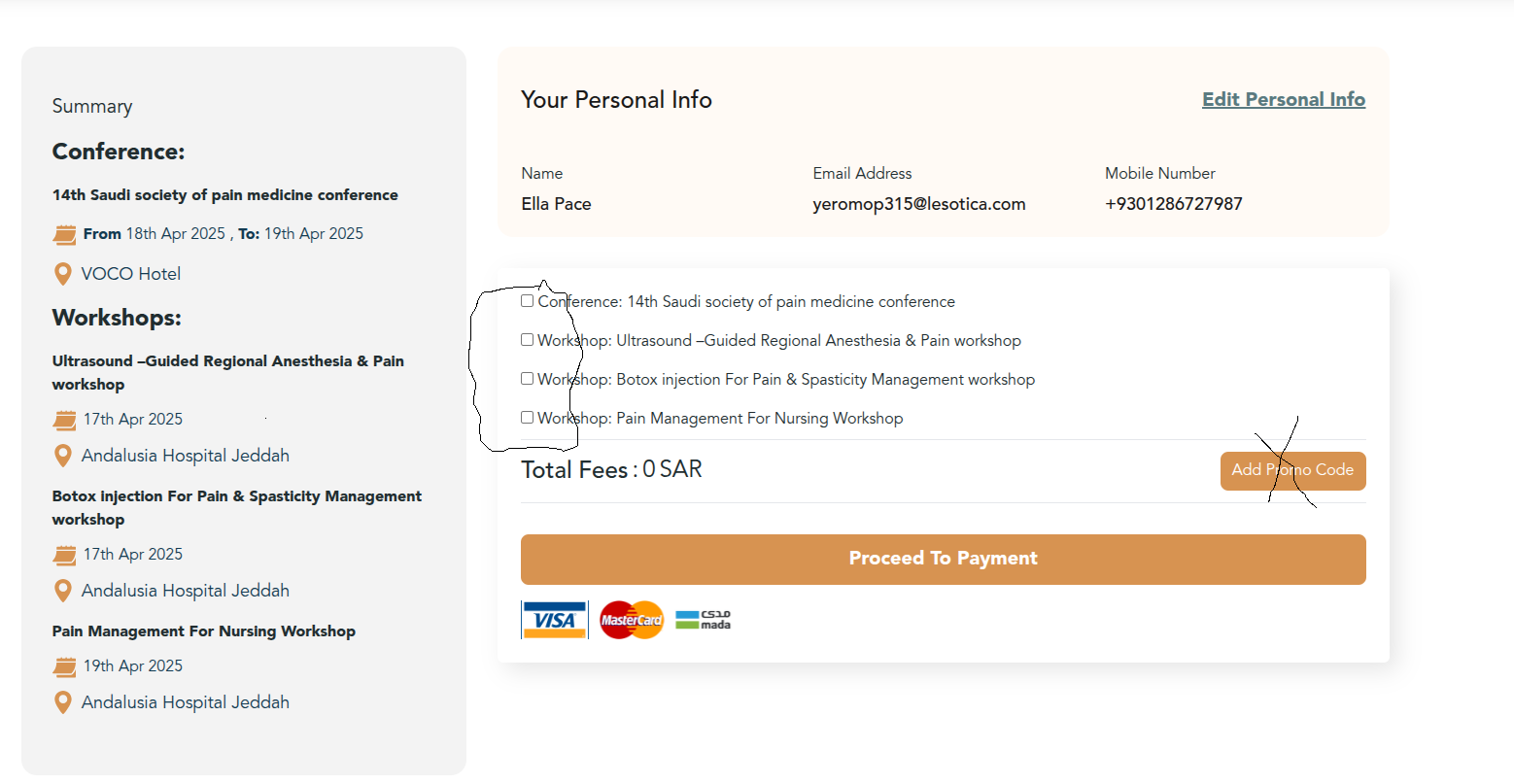Check the 14th Saudi conference checkbox
Screen dimensions: 1514x784
click(528, 301)
